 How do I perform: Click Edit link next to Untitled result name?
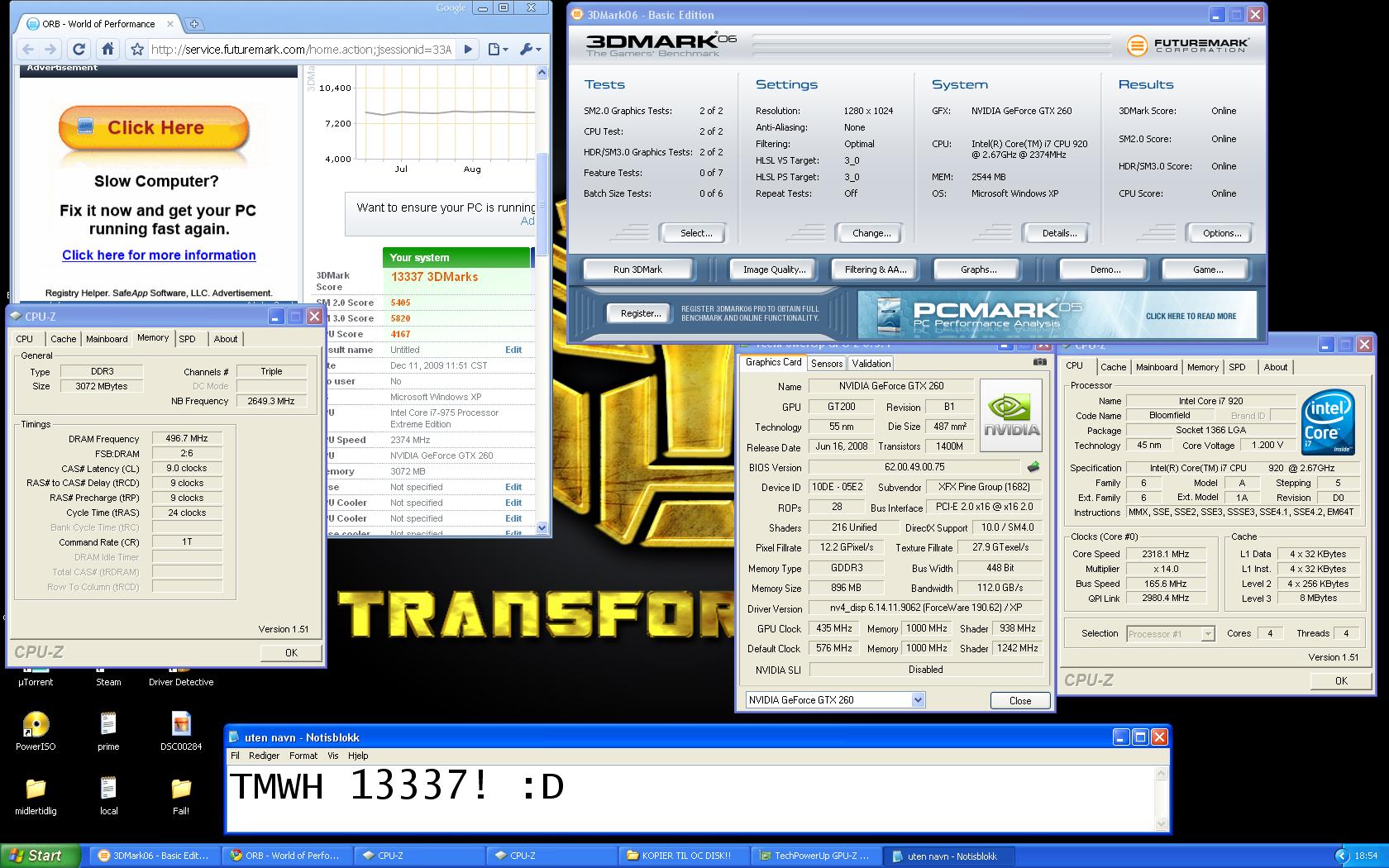pos(513,350)
